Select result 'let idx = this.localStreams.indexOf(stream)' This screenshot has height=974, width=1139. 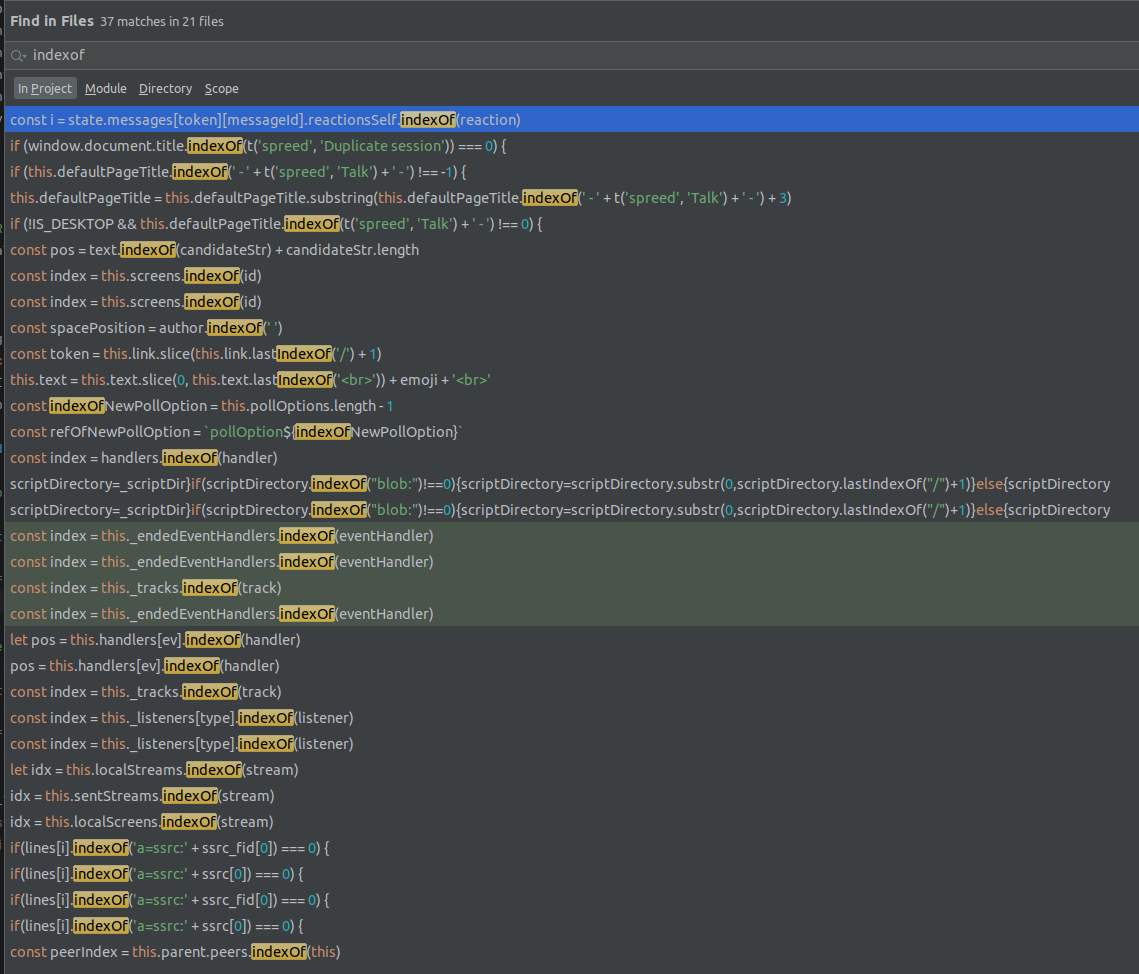(x=572, y=770)
